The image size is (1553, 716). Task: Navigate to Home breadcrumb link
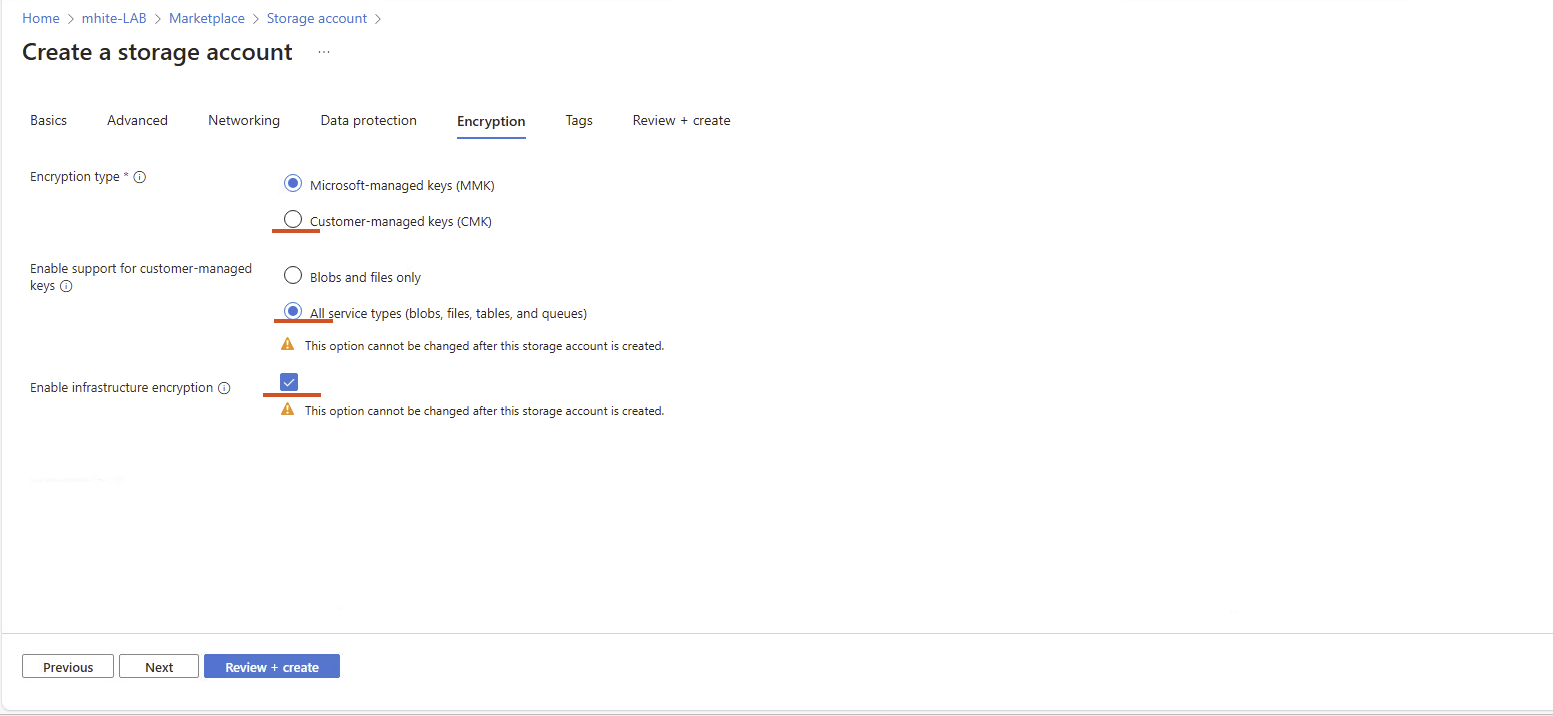click(x=41, y=18)
